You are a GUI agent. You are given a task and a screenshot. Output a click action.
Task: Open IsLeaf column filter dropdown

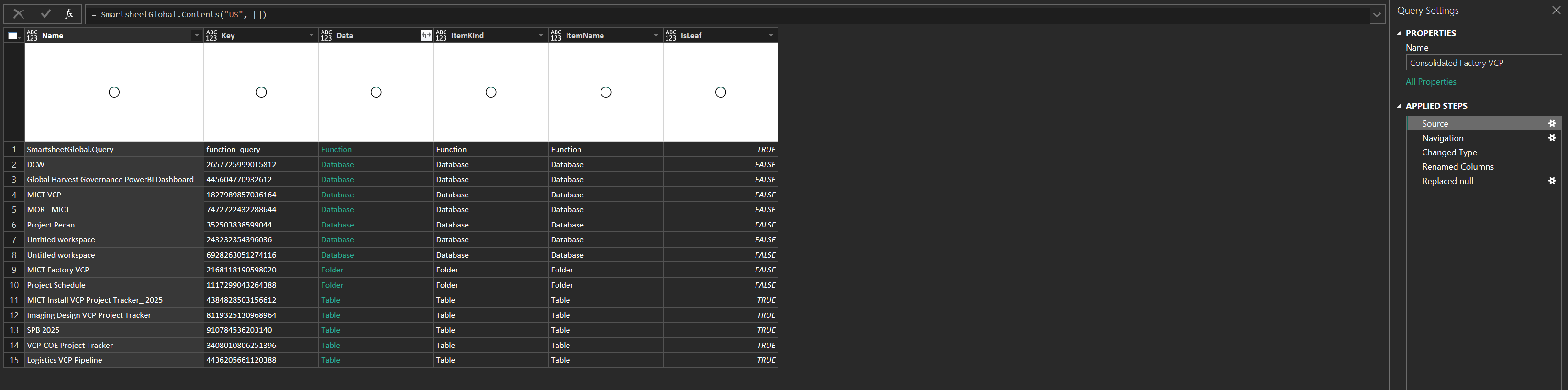(771, 36)
